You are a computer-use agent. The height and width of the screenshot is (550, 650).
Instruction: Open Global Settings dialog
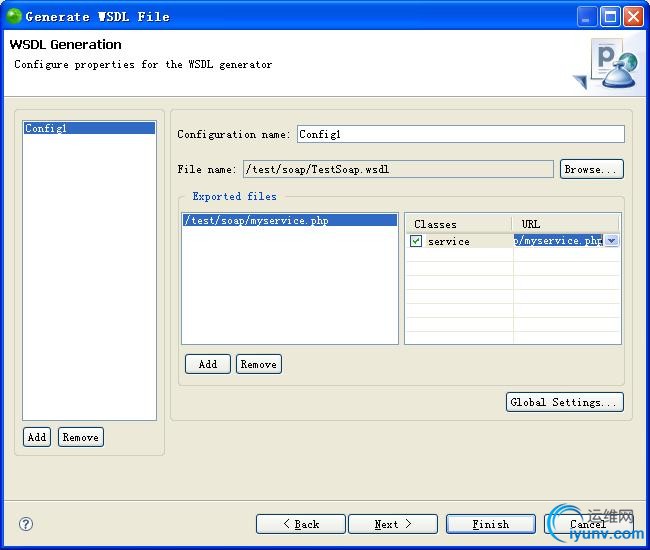click(565, 402)
